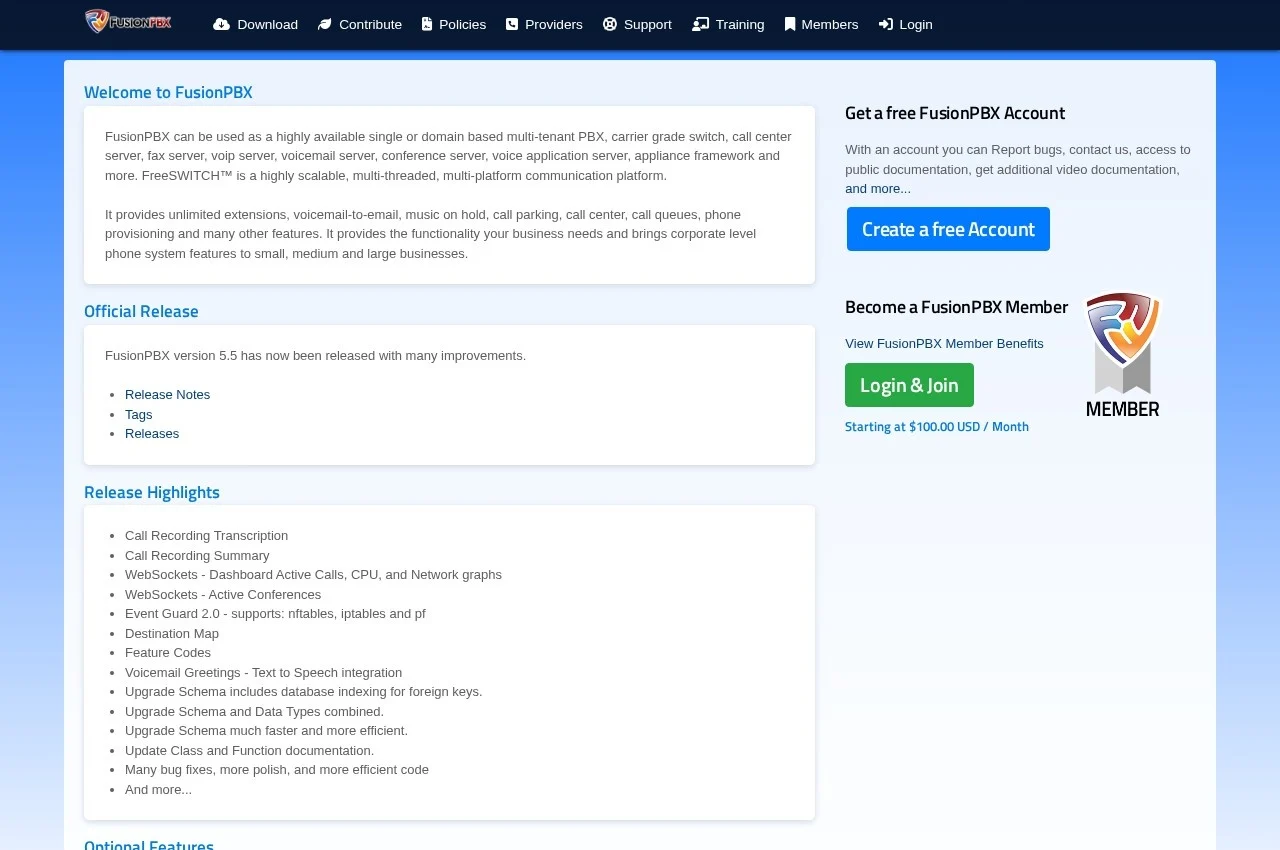Viewport: 1280px width, 850px height.
Task: Click the Login arrow icon
Action: coord(886,24)
